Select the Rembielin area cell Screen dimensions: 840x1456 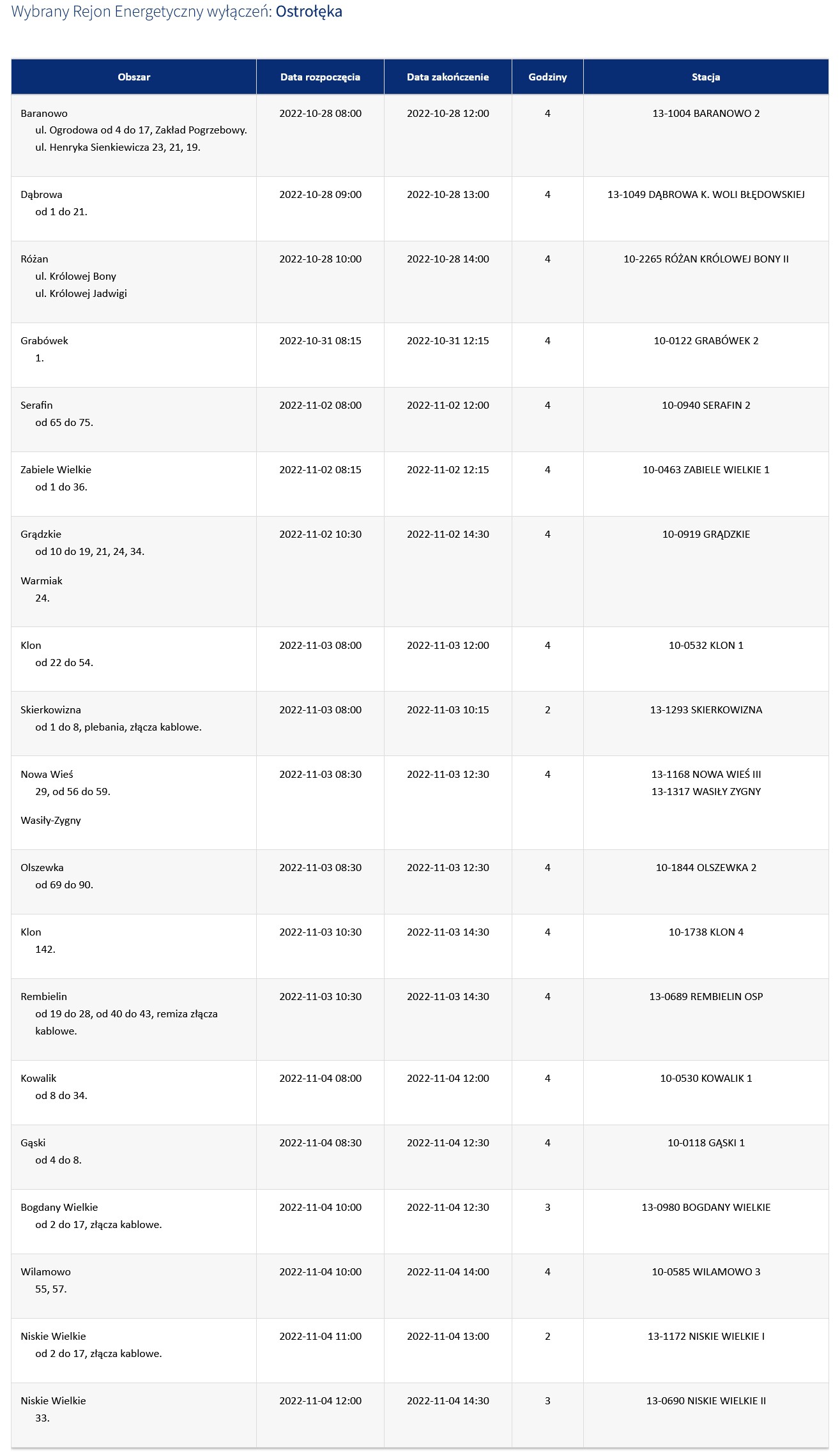[x=134, y=1019]
